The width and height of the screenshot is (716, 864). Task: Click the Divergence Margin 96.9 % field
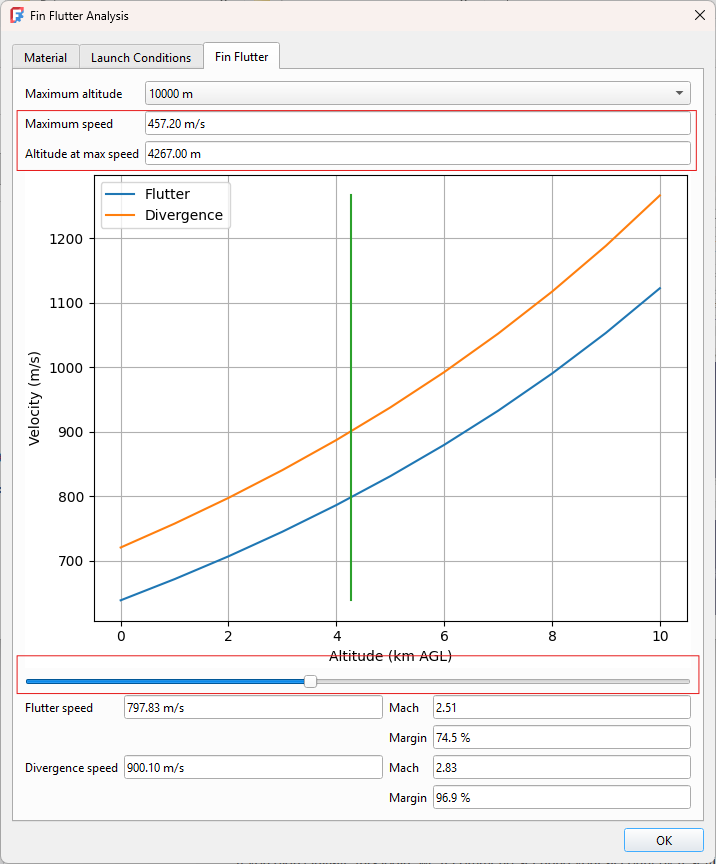tap(560, 798)
